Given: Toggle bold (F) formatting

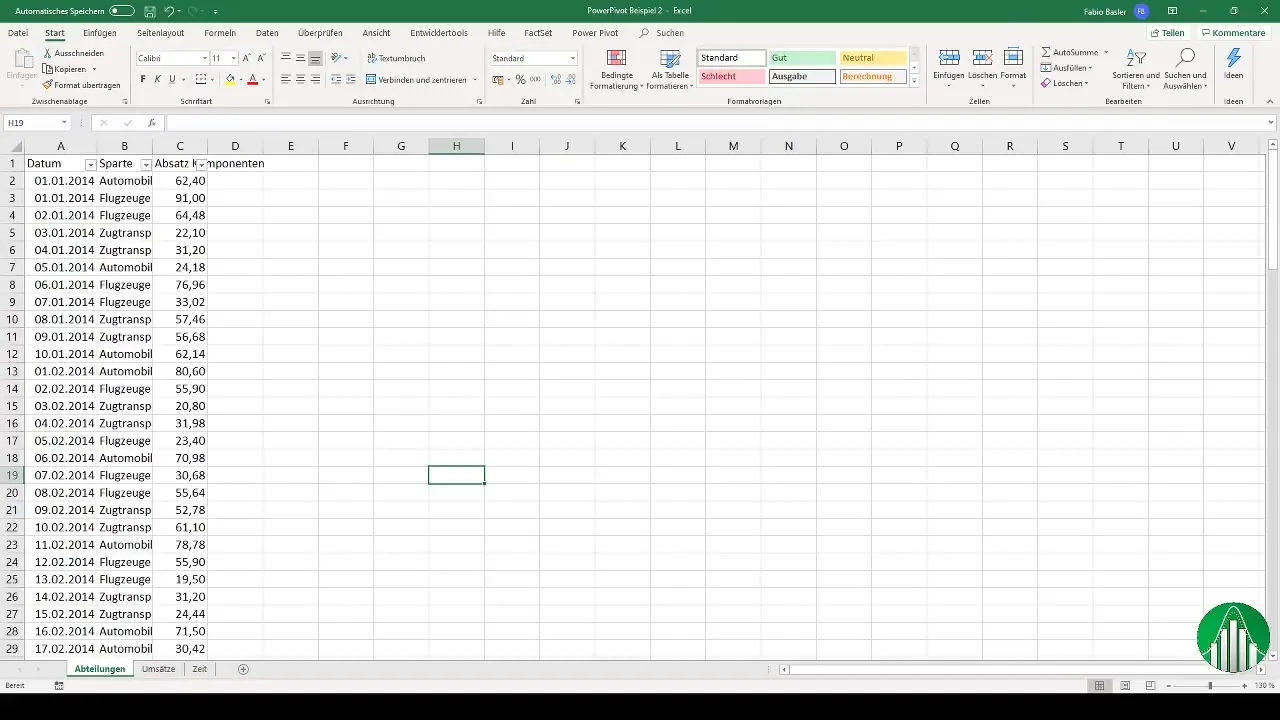Looking at the screenshot, I should coord(143,79).
